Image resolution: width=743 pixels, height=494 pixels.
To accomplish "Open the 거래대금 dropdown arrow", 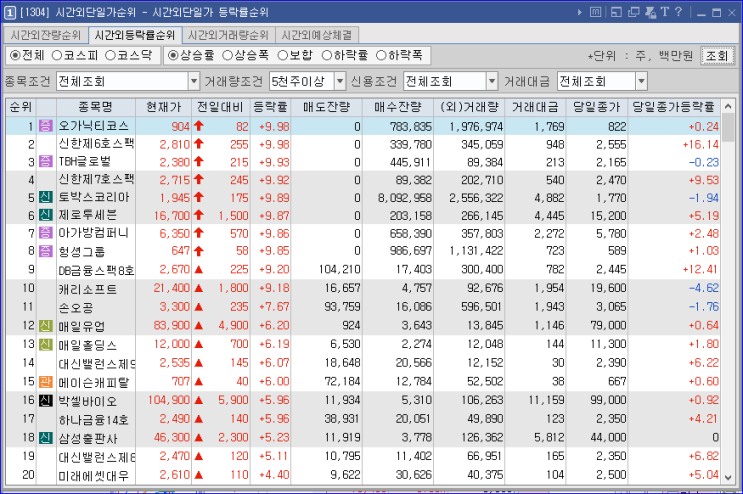I will pyautogui.click(x=641, y=81).
